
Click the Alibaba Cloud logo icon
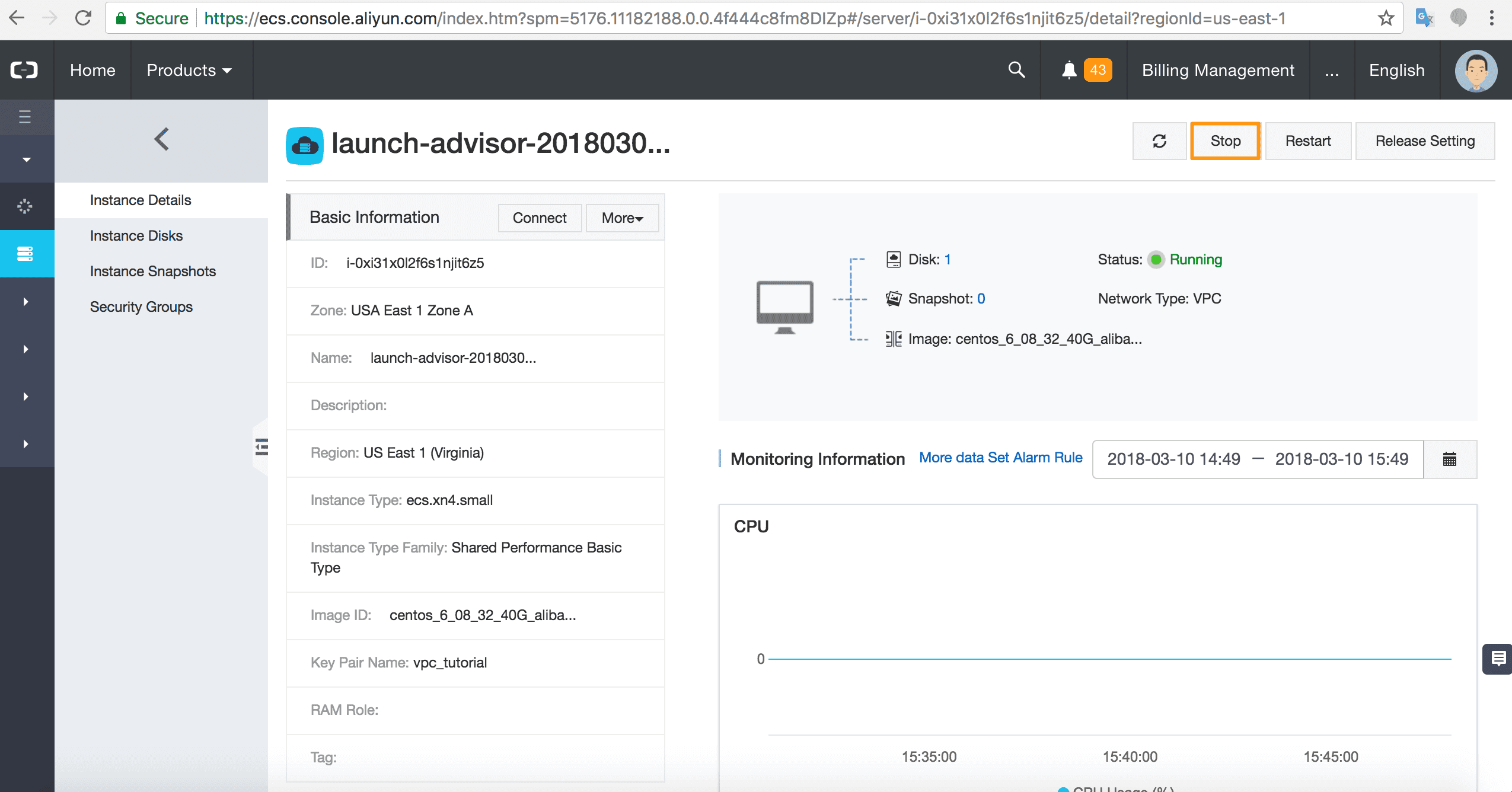pos(24,70)
